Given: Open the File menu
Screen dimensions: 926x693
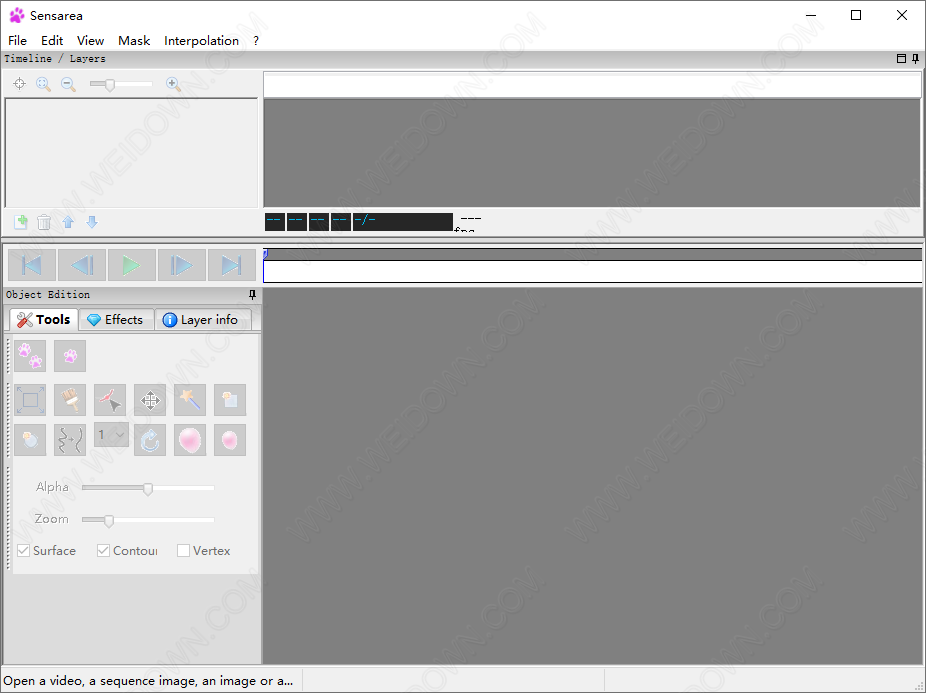Looking at the screenshot, I should click(17, 41).
